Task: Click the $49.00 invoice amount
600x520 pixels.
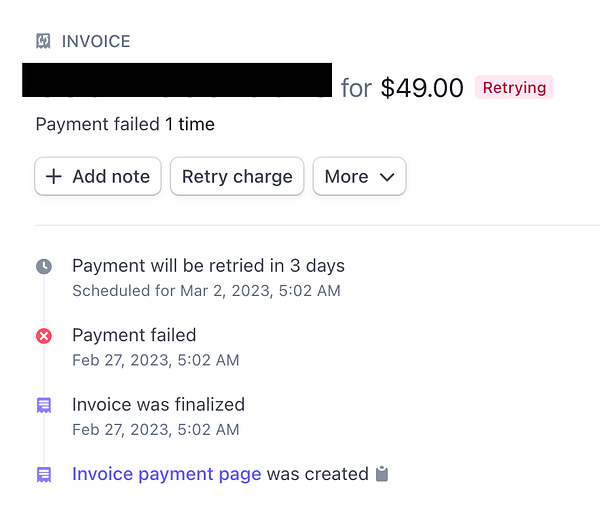Action: click(422, 88)
